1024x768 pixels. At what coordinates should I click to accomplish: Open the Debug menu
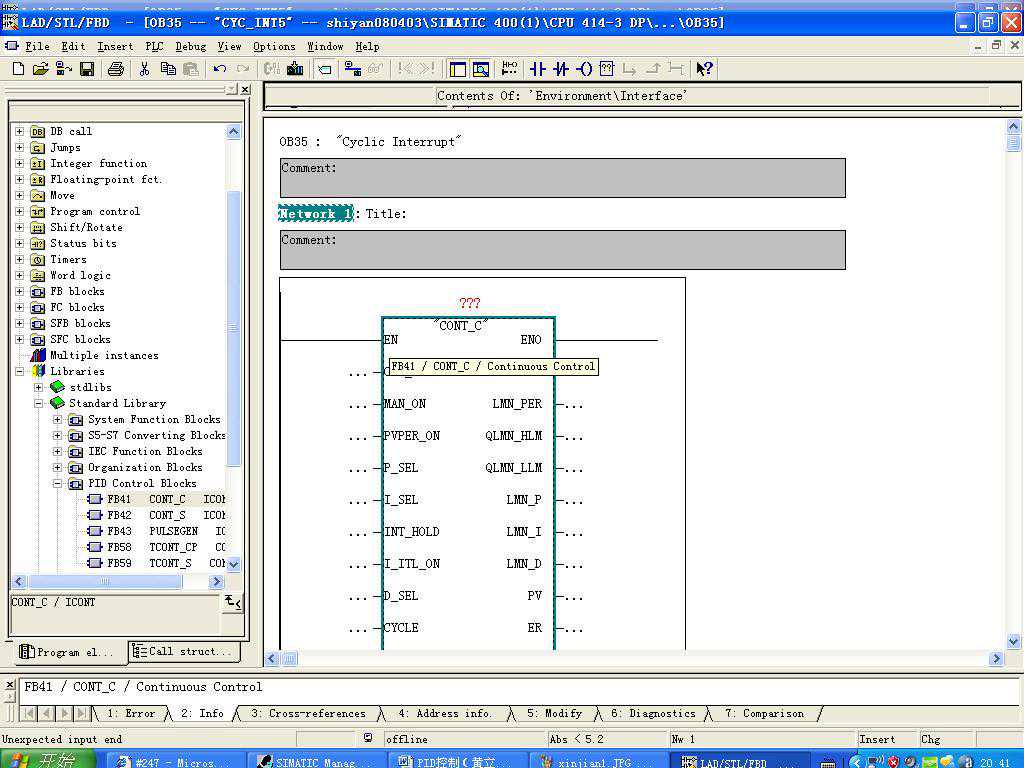point(190,46)
